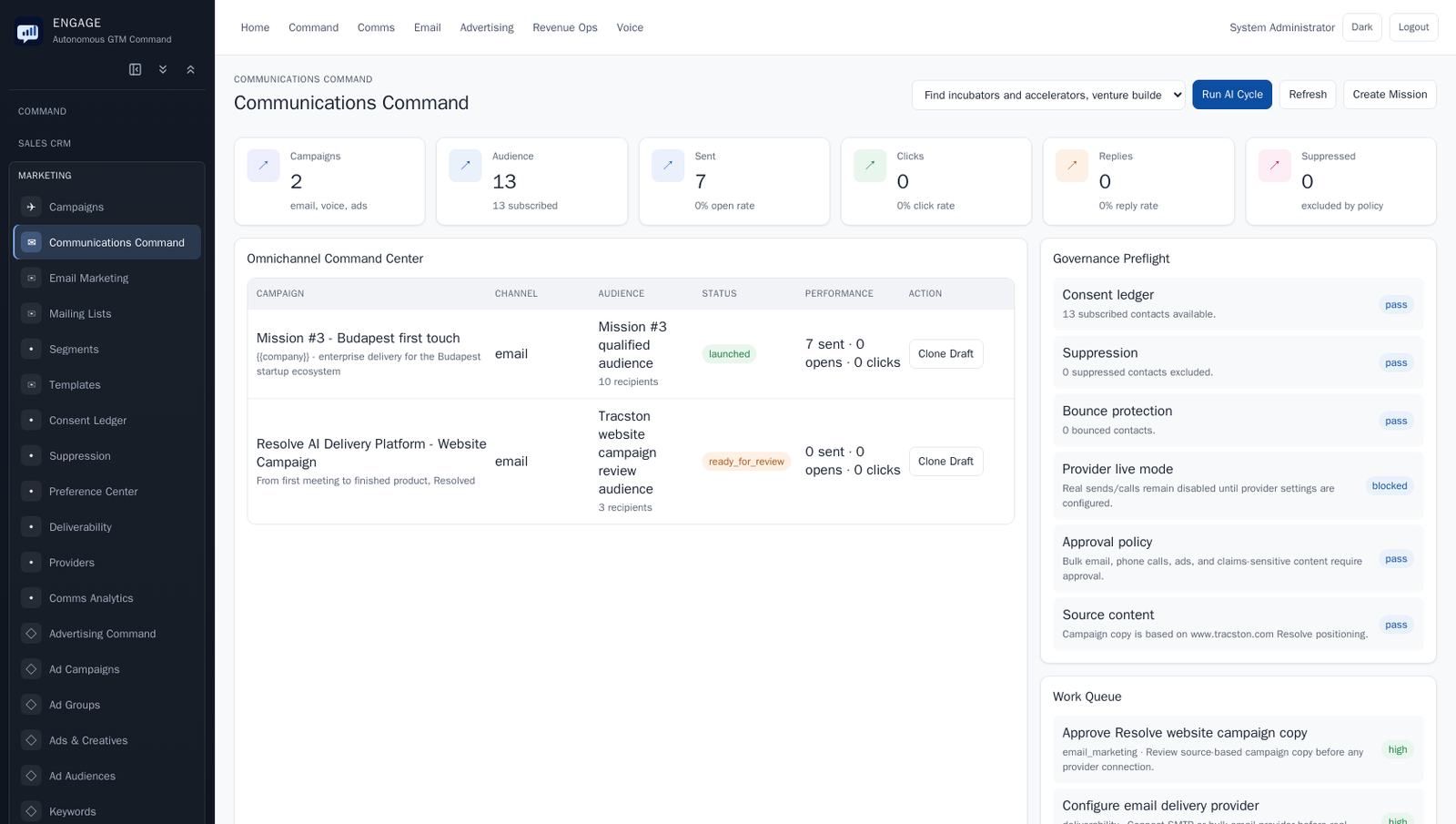Go to Mailing Lists in the sidebar
This screenshot has width=1456, height=824.
(107, 313)
